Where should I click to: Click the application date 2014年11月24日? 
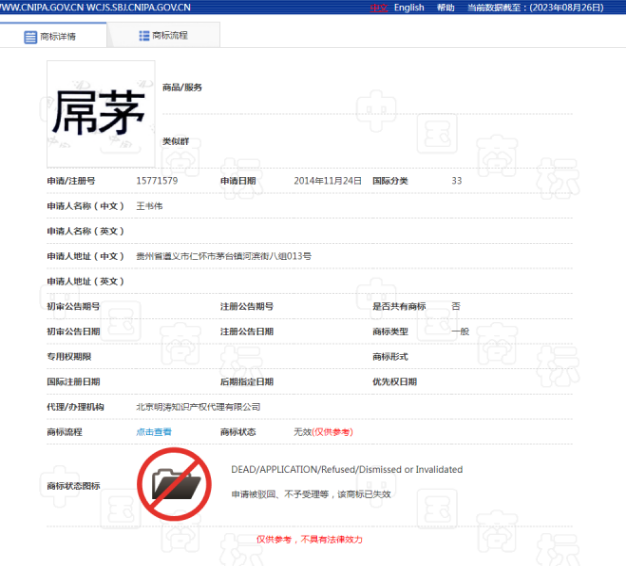click(x=328, y=181)
